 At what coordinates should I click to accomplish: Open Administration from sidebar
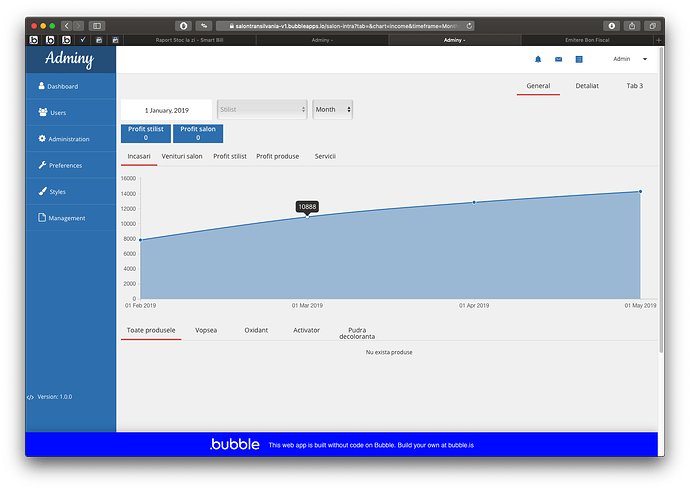(70, 139)
